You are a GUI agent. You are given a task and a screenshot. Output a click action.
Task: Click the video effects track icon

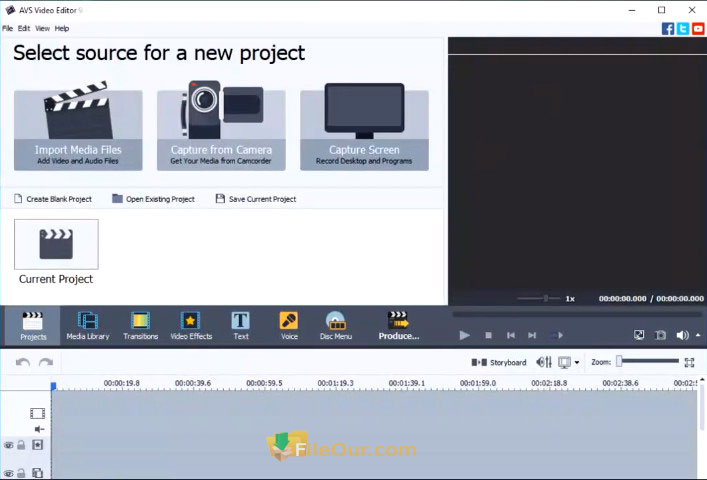click(x=37, y=445)
